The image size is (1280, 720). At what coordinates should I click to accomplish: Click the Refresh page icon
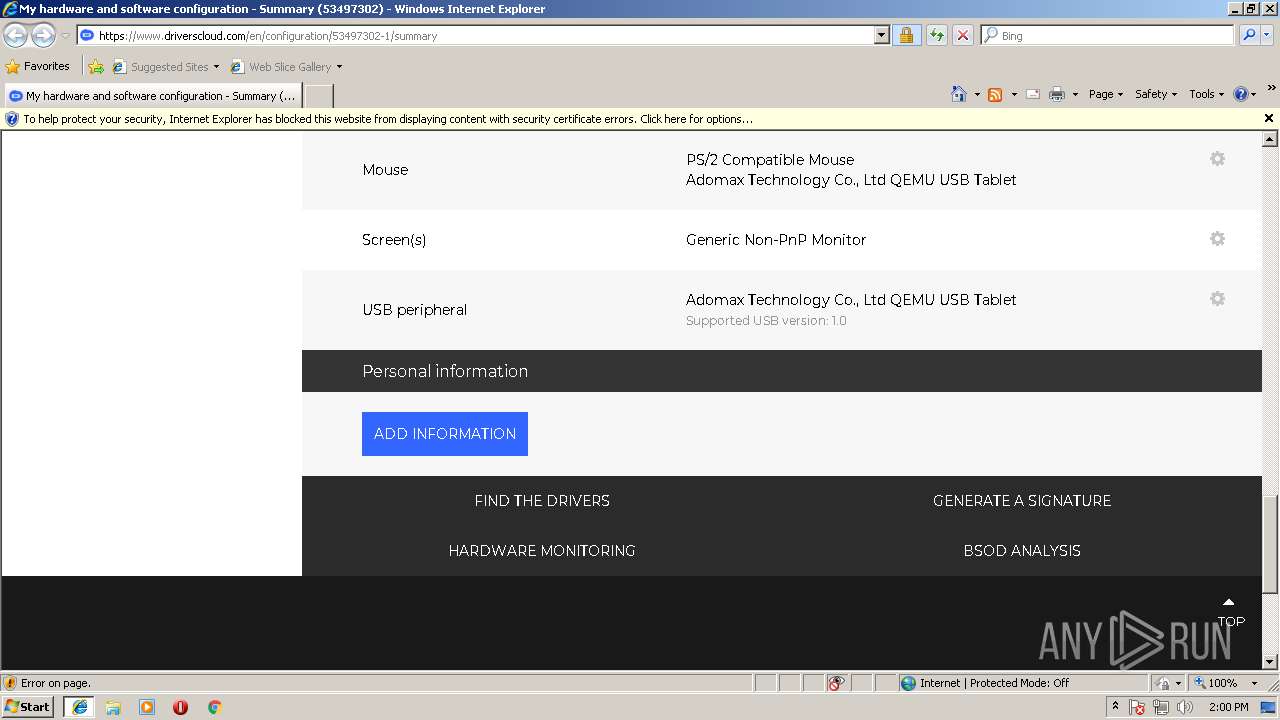tap(936, 35)
